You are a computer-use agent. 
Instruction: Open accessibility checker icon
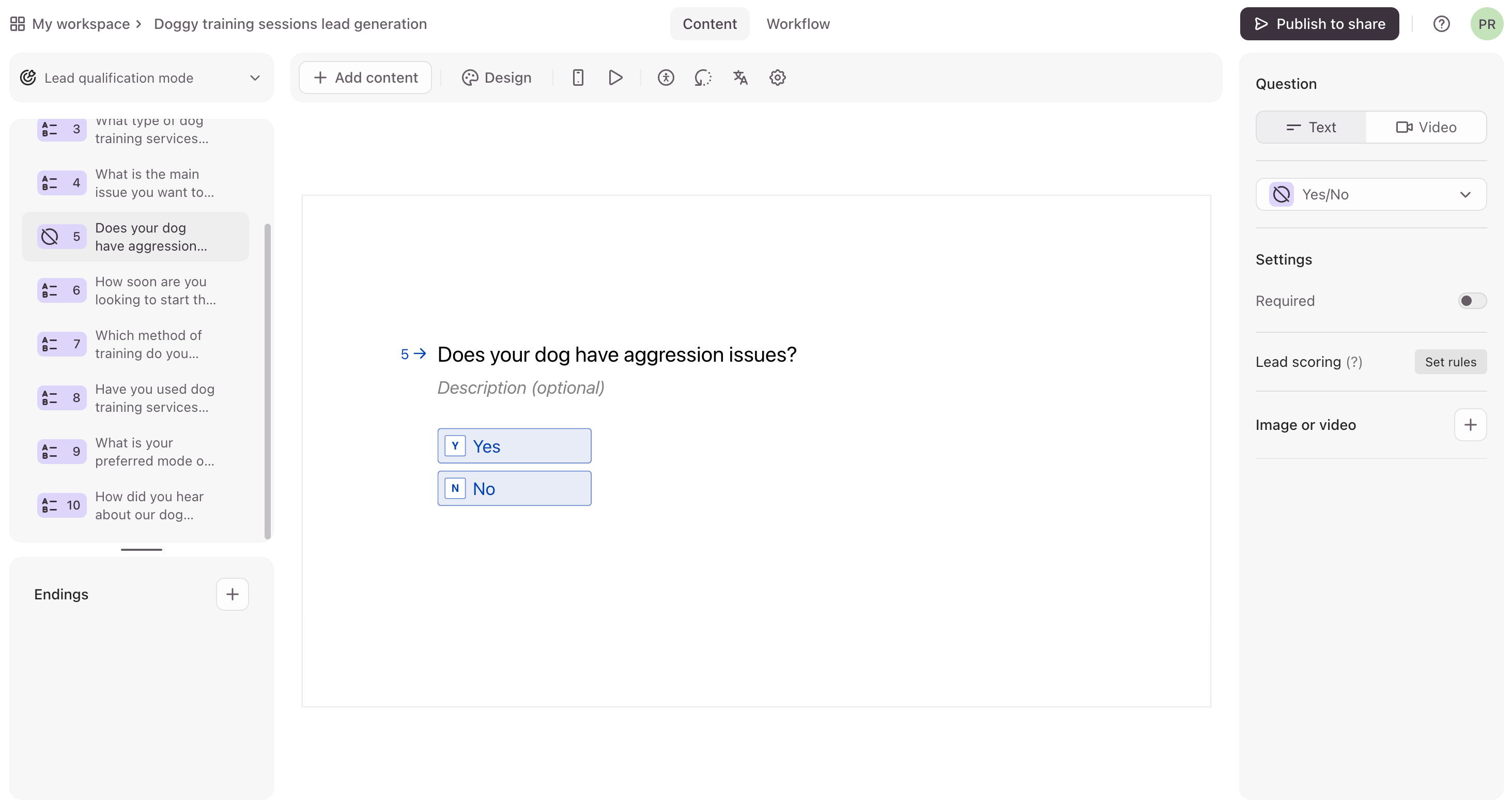point(666,78)
